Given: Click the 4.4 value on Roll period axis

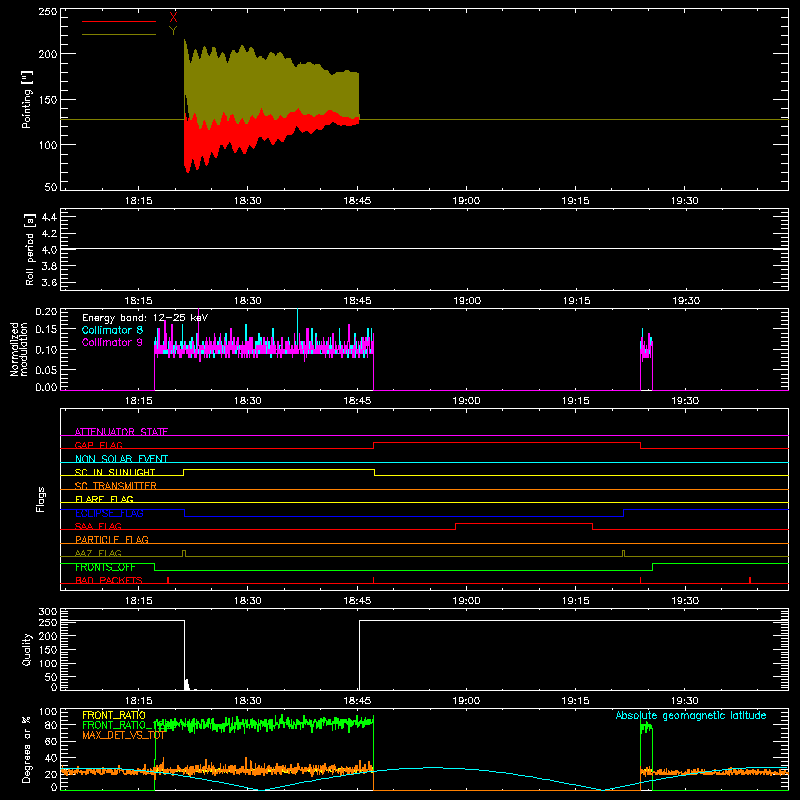Looking at the screenshot, I should pos(49,217).
